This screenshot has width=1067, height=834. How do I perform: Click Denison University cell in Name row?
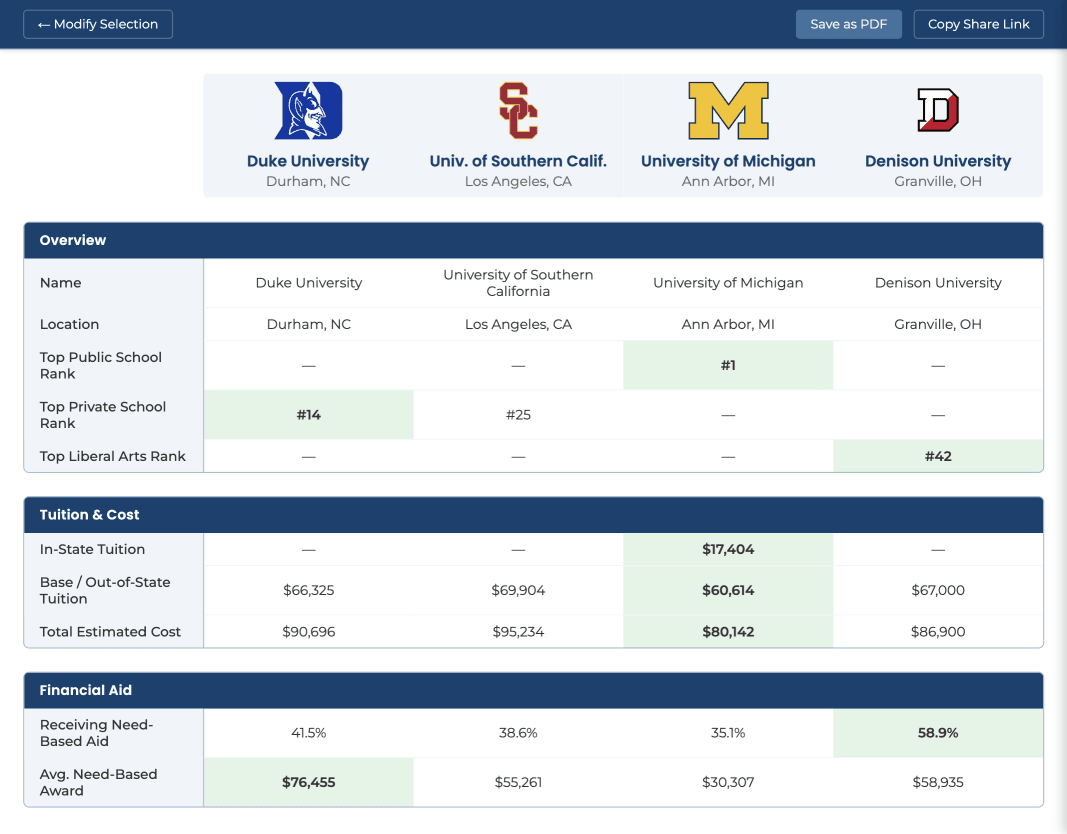tap(938, 283)
